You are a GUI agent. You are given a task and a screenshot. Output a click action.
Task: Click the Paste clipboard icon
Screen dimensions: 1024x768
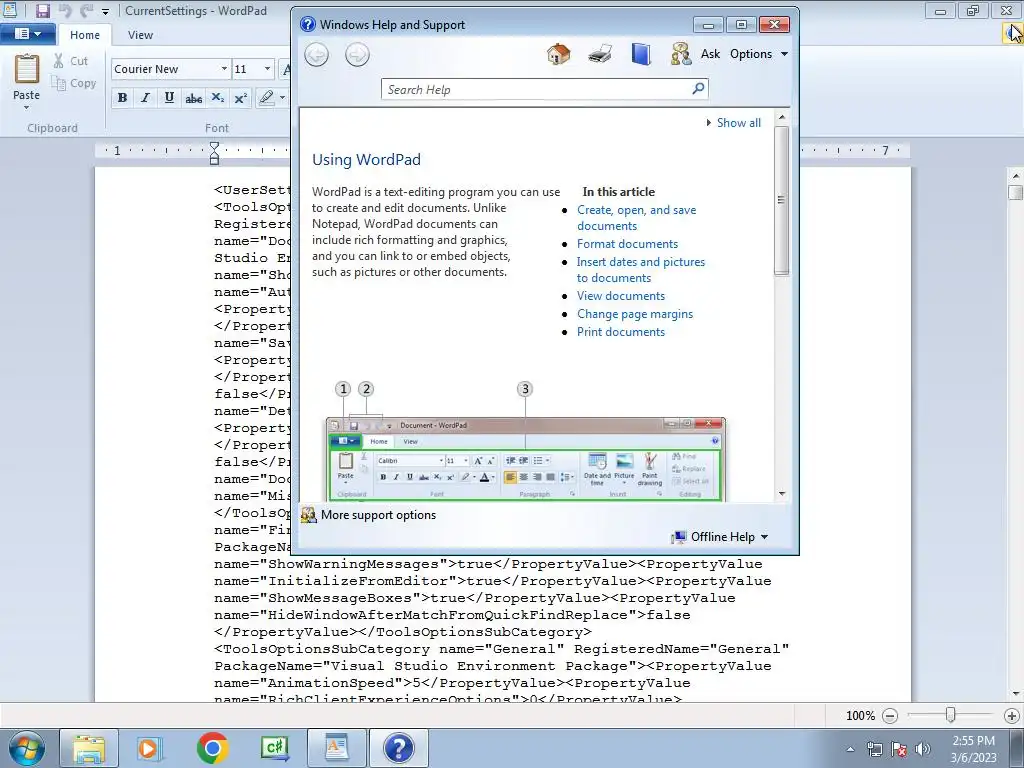point(27,69)
